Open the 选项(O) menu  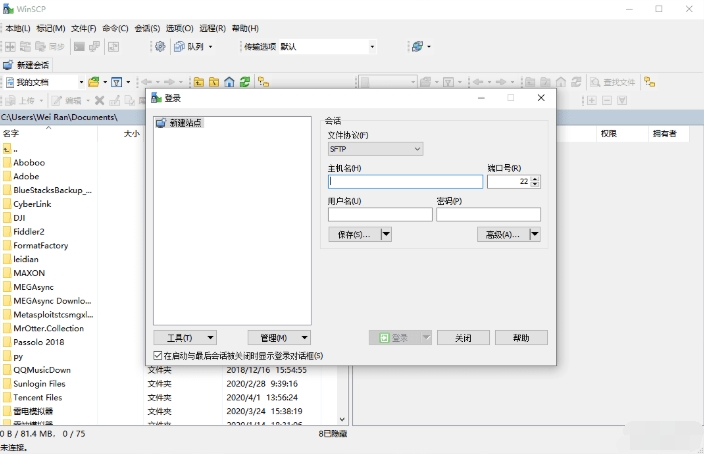(x=179, y=28)
